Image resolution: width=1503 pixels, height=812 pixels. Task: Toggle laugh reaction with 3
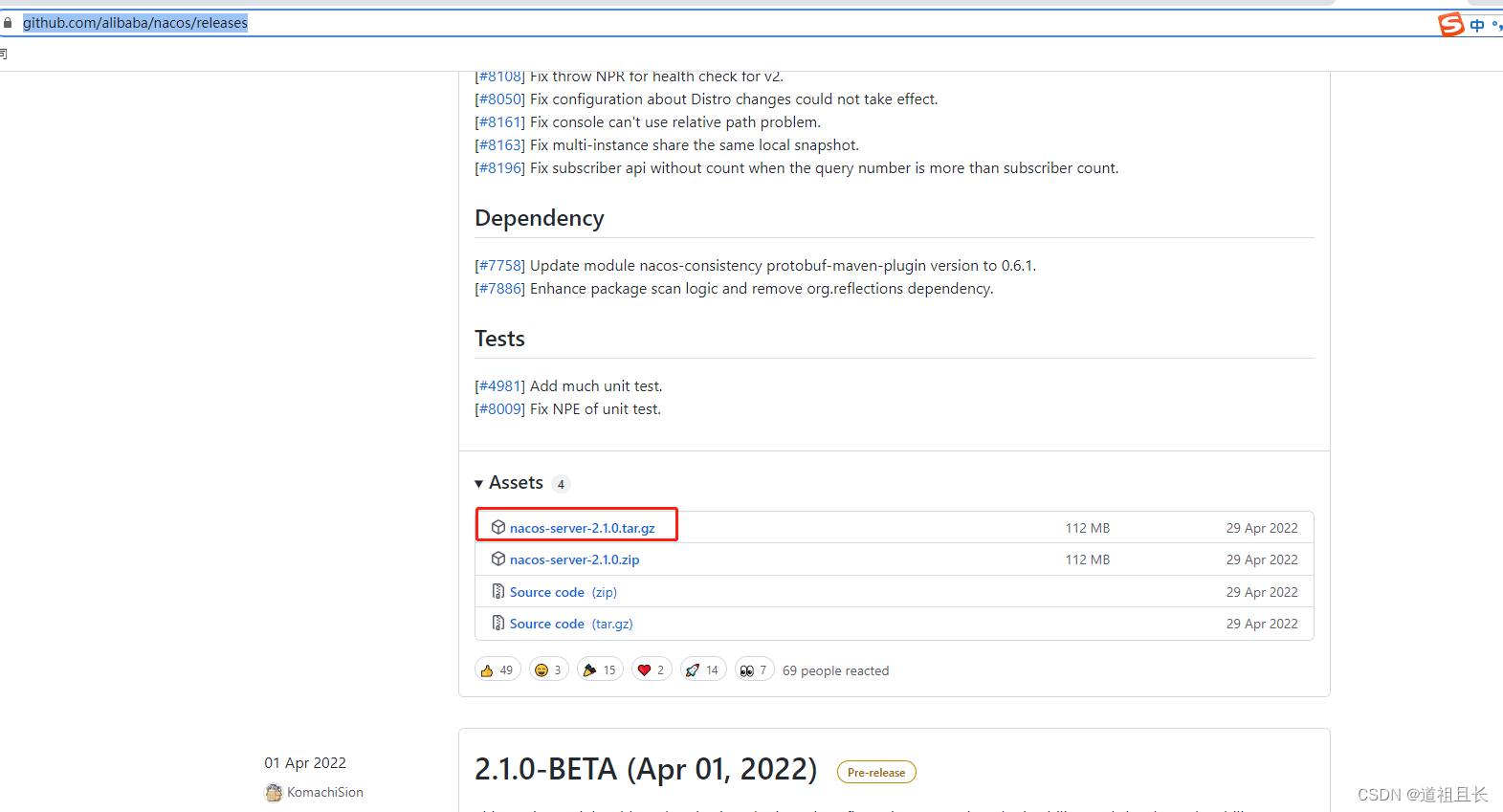[548, 669]
